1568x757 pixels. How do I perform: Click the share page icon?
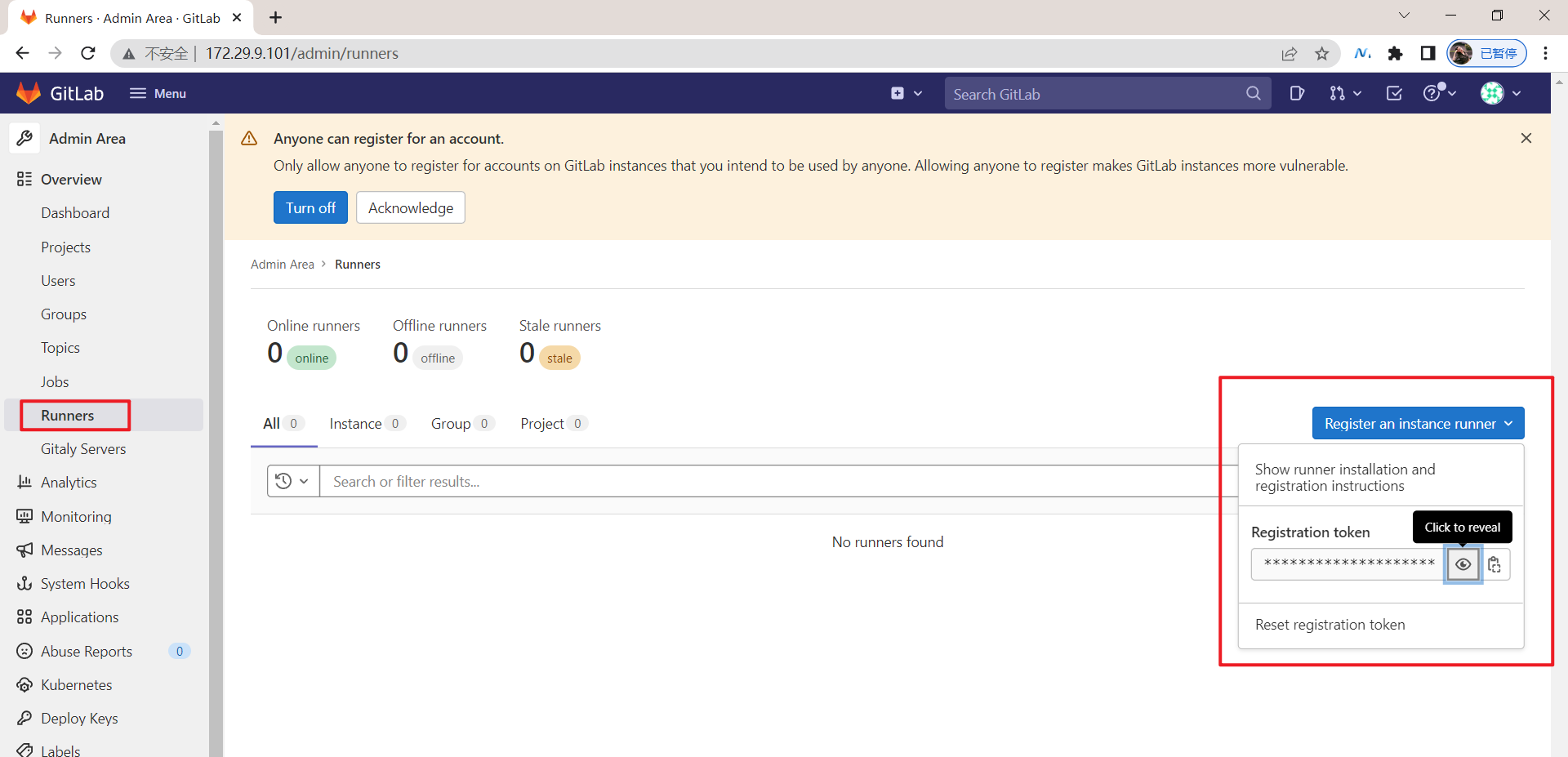[x=1290, y=53]
